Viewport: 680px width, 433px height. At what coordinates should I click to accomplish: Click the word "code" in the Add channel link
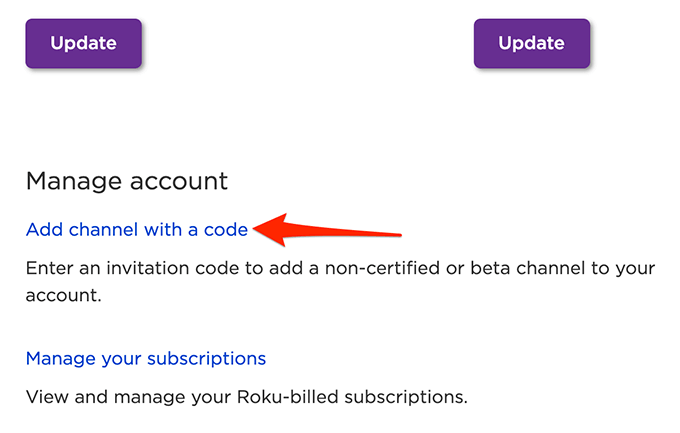(225, 230)
